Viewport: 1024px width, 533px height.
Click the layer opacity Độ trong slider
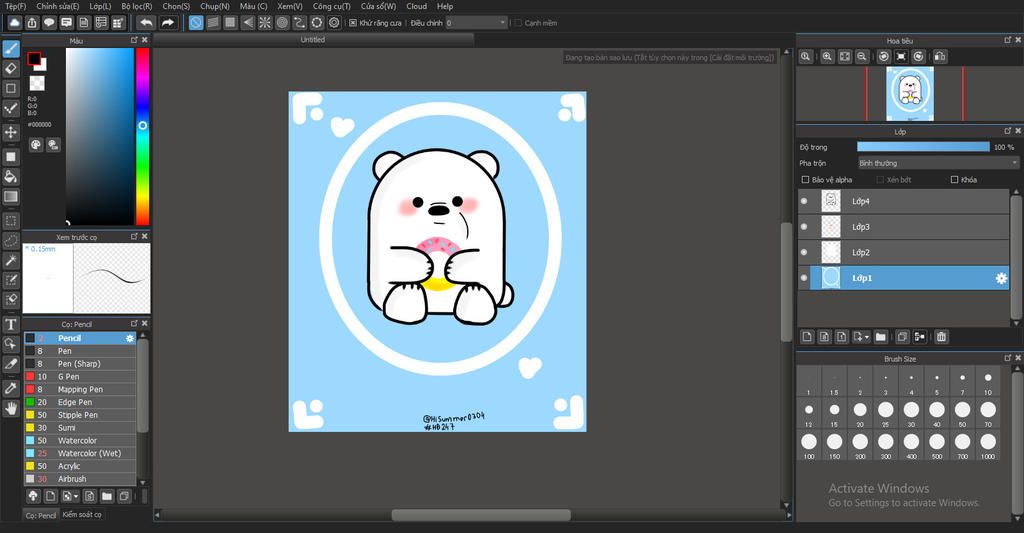pos(923,148)
